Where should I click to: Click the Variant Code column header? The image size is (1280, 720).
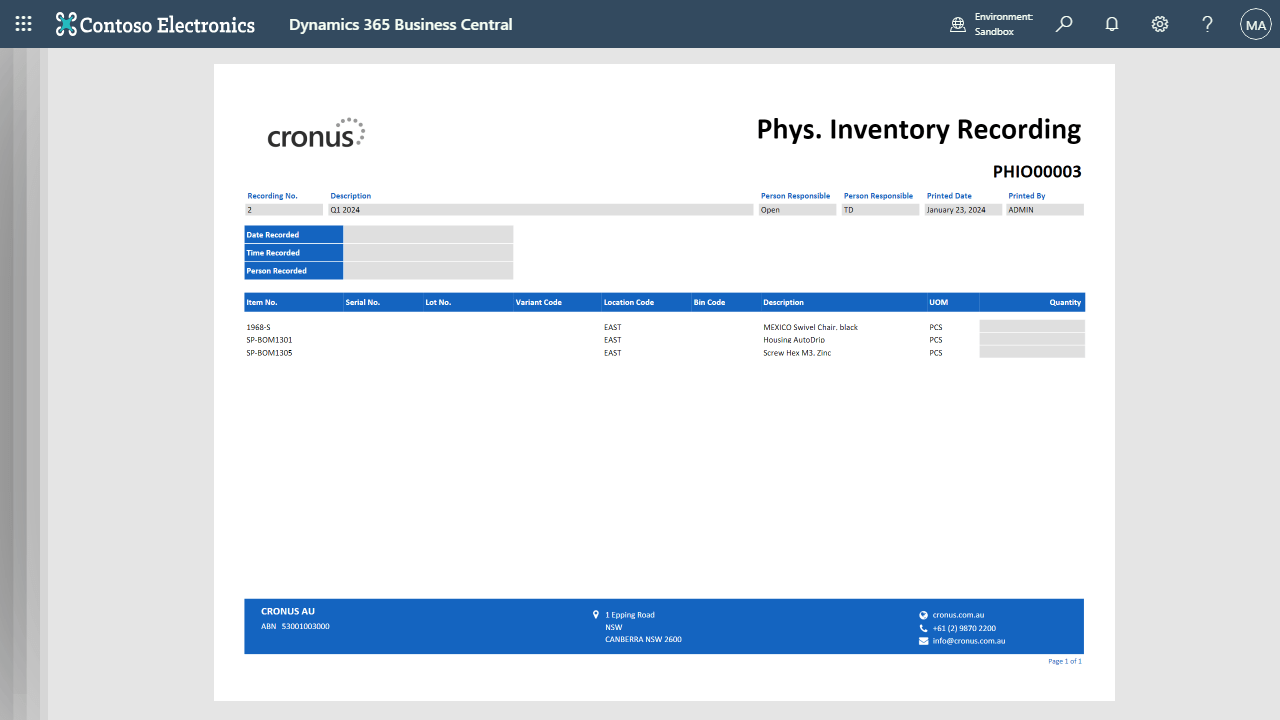click(x=539, y=302)
